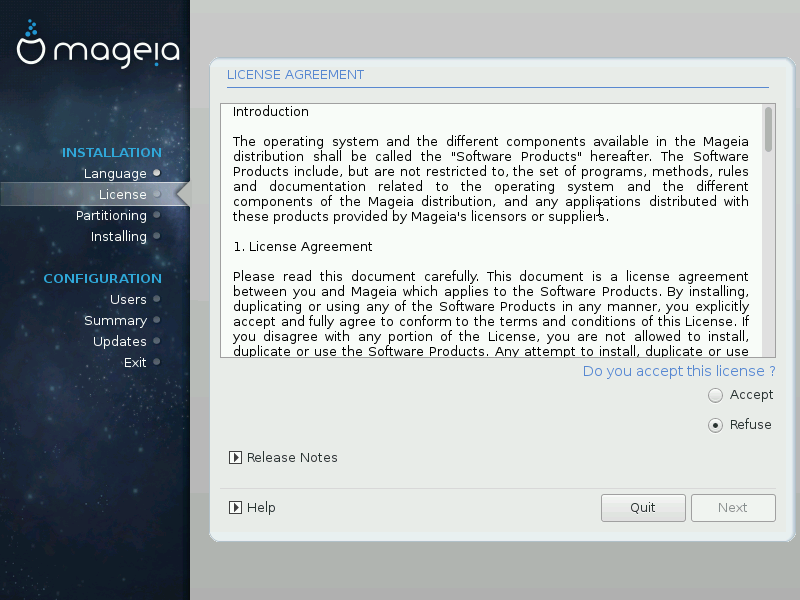Select the Refuse radio button
Viewport: 800px width, 600px height.
[x=715, y=425]
